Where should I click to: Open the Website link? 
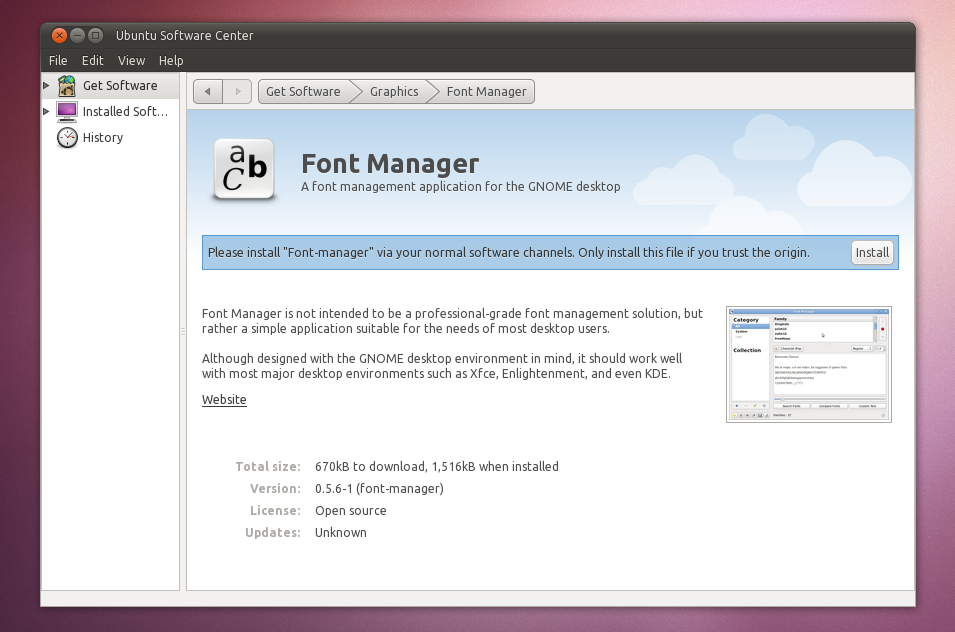click(x=224, y=399)
